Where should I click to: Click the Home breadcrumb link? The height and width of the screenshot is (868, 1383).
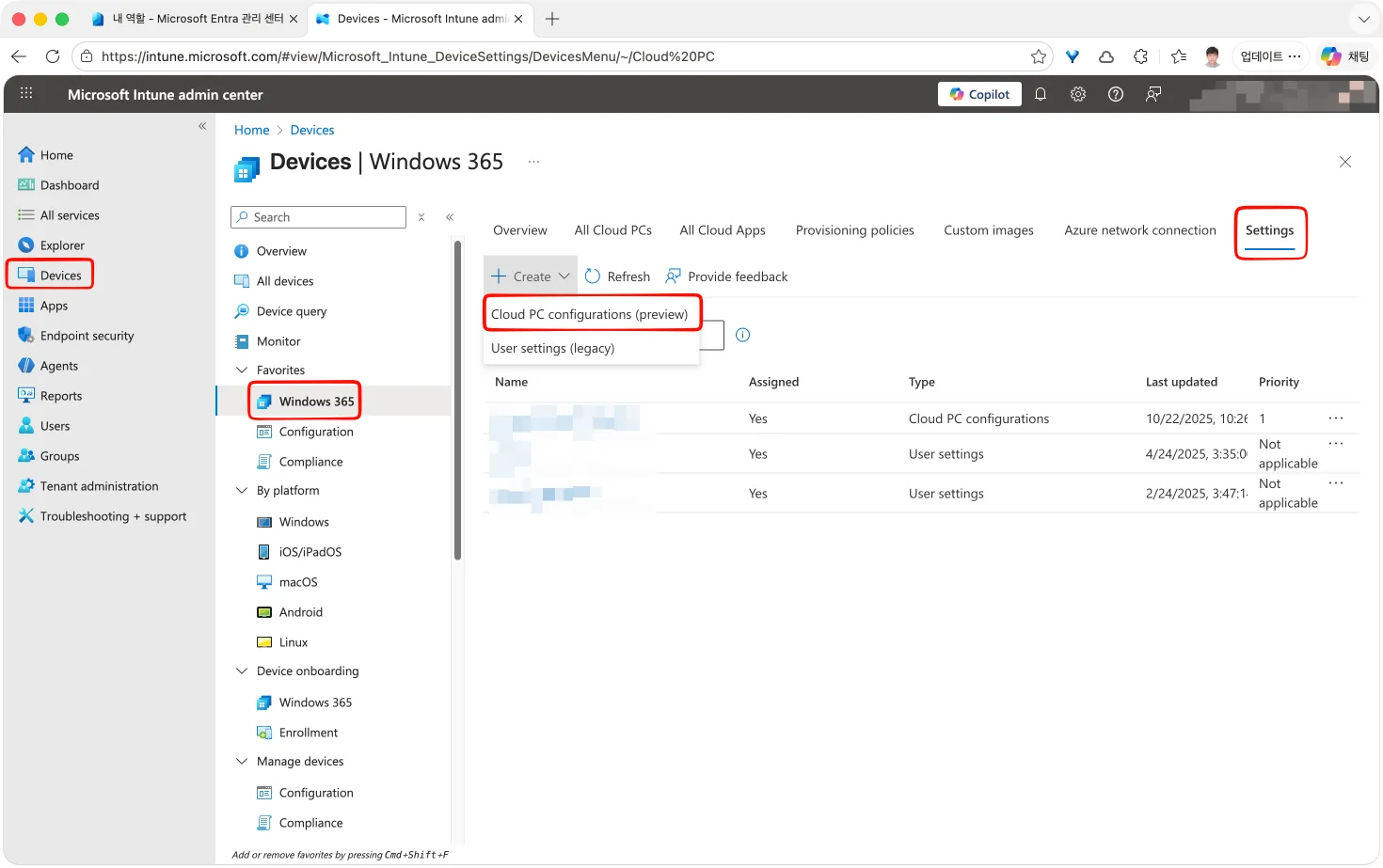coord(251,130)
